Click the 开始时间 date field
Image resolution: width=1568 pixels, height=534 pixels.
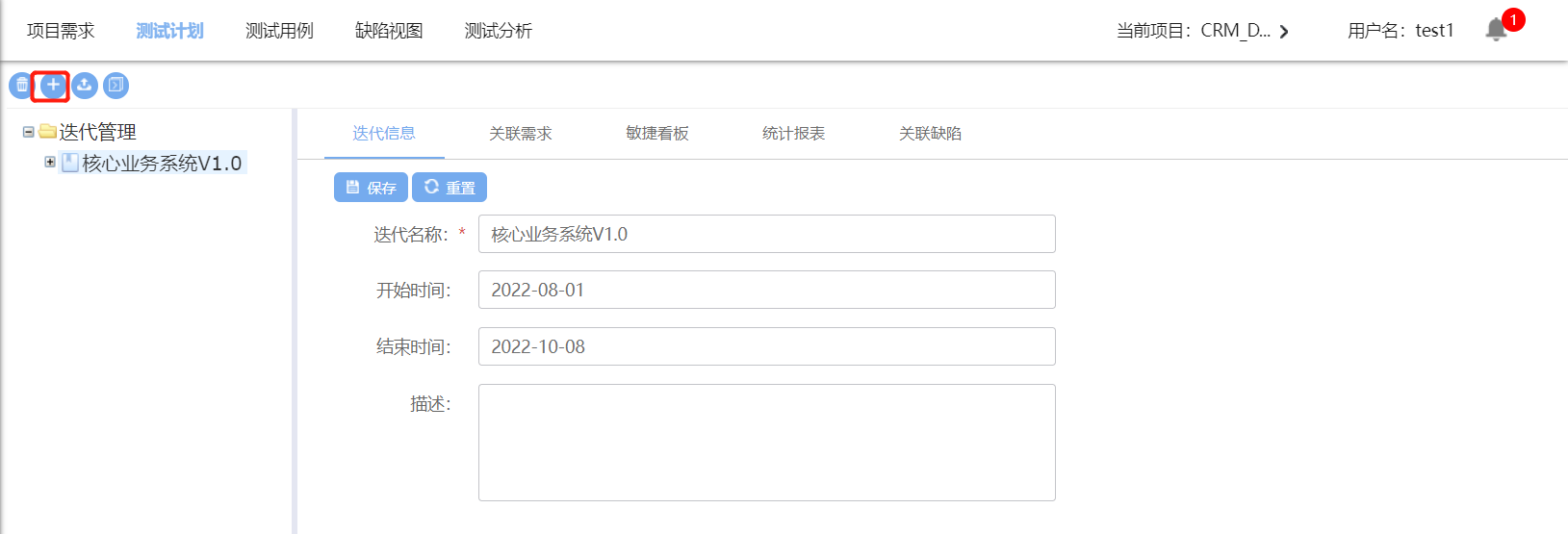tap(766, 290)
